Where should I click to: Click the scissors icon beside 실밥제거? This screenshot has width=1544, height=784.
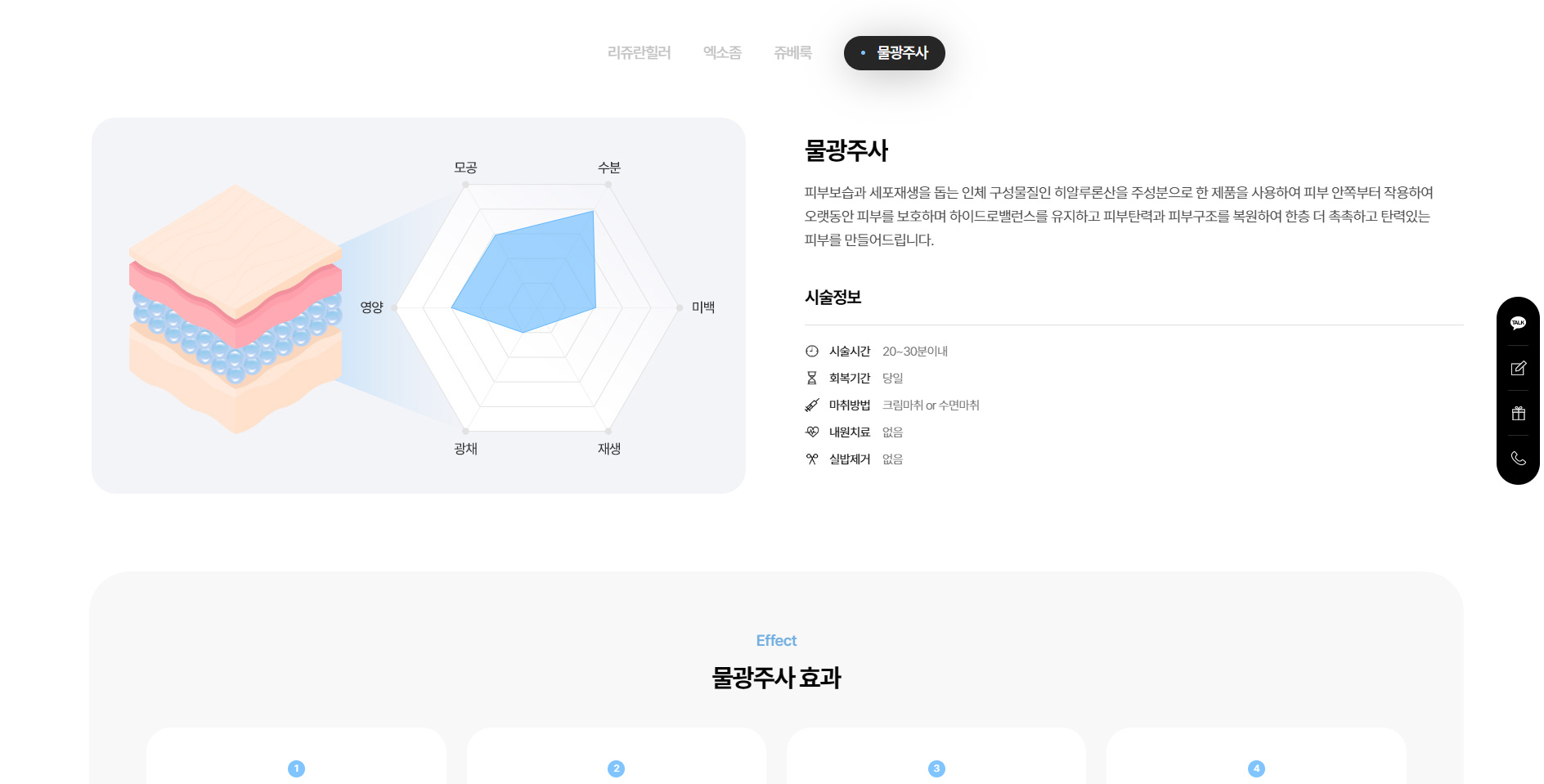(811, 459)
